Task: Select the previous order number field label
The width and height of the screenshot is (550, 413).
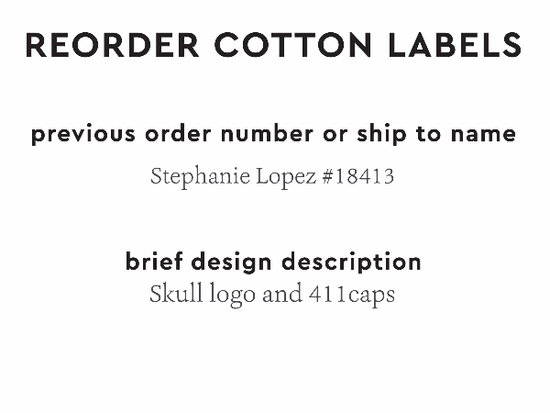Action: tap(274, 135)
